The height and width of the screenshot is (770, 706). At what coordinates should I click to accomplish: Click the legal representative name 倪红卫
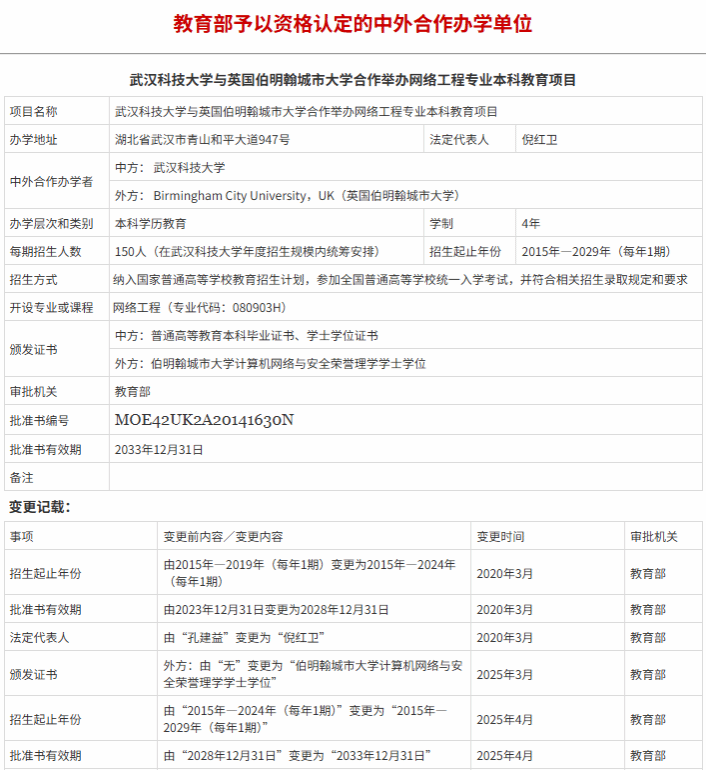(x=540, y=140)
